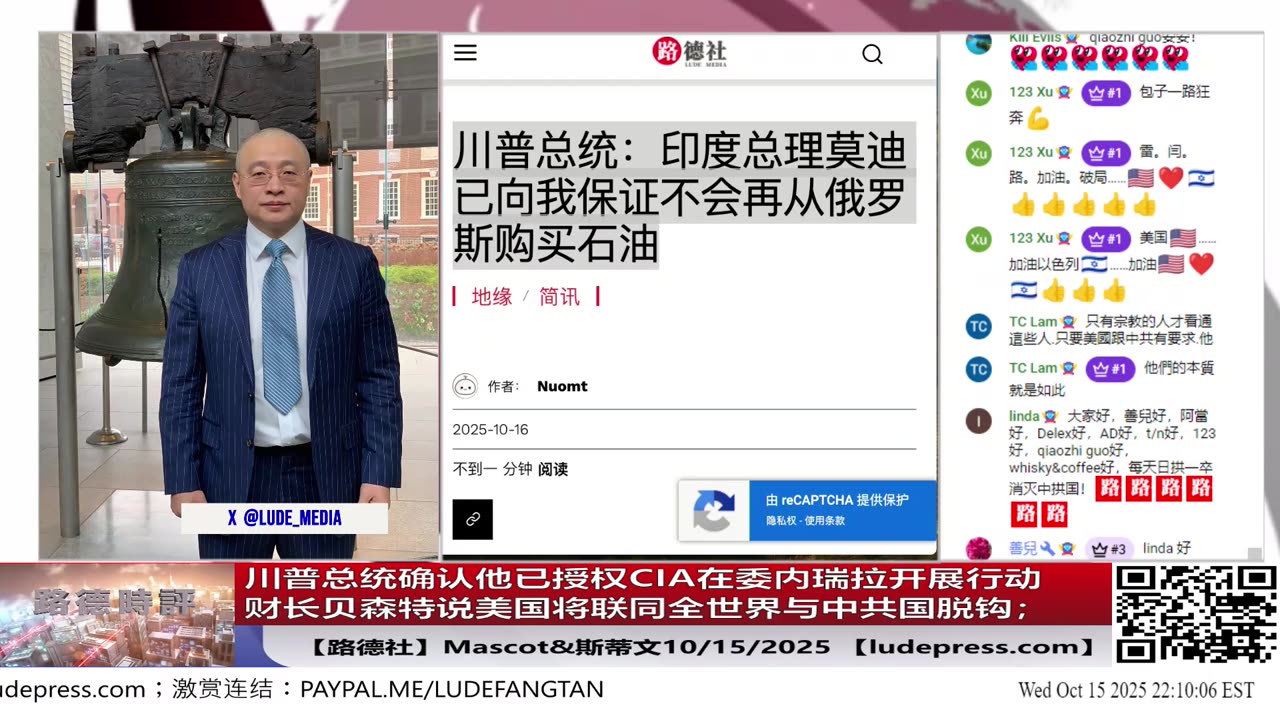Click linda's avatar in chat

tap(978, 421)
